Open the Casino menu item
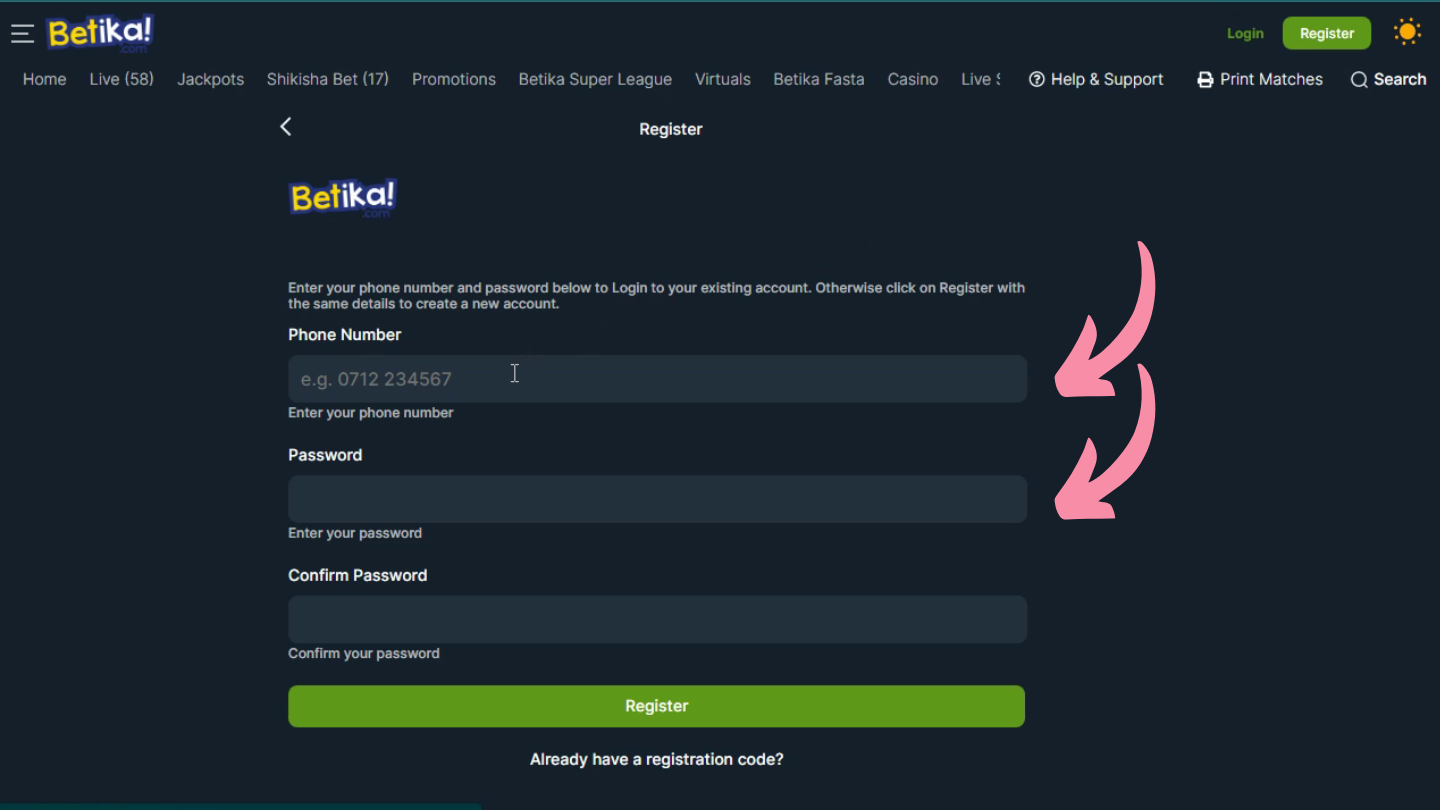The height and width of the screenshot is (810, 1440). (912, 79)
